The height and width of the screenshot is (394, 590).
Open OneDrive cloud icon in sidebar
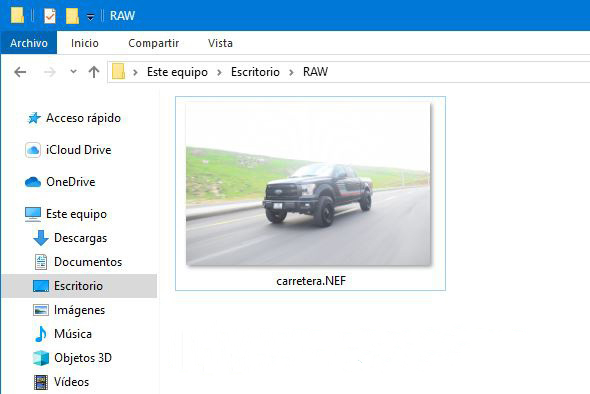click(x=33, y=182)
